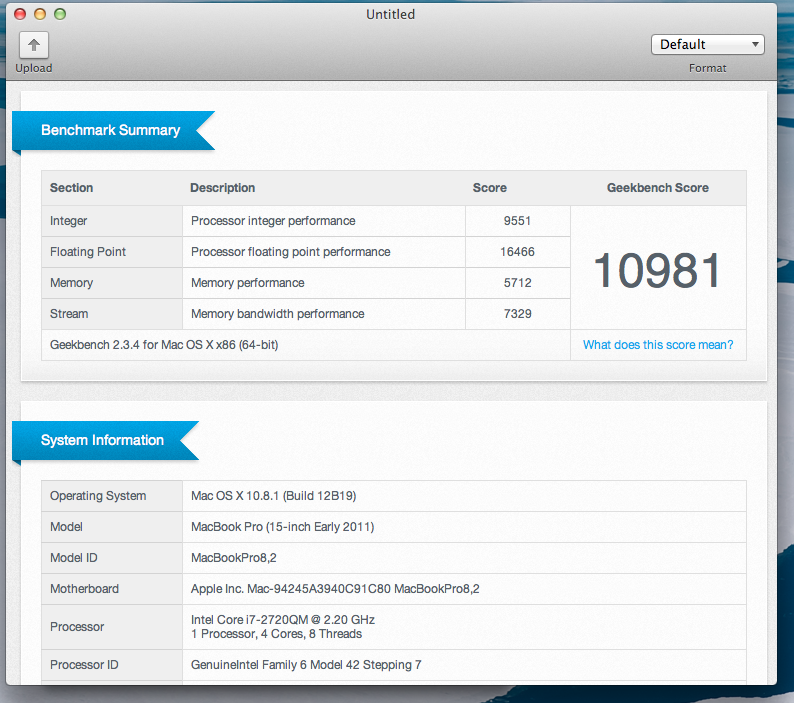
Task: Click the Memory score 5712
Action: 517,283
